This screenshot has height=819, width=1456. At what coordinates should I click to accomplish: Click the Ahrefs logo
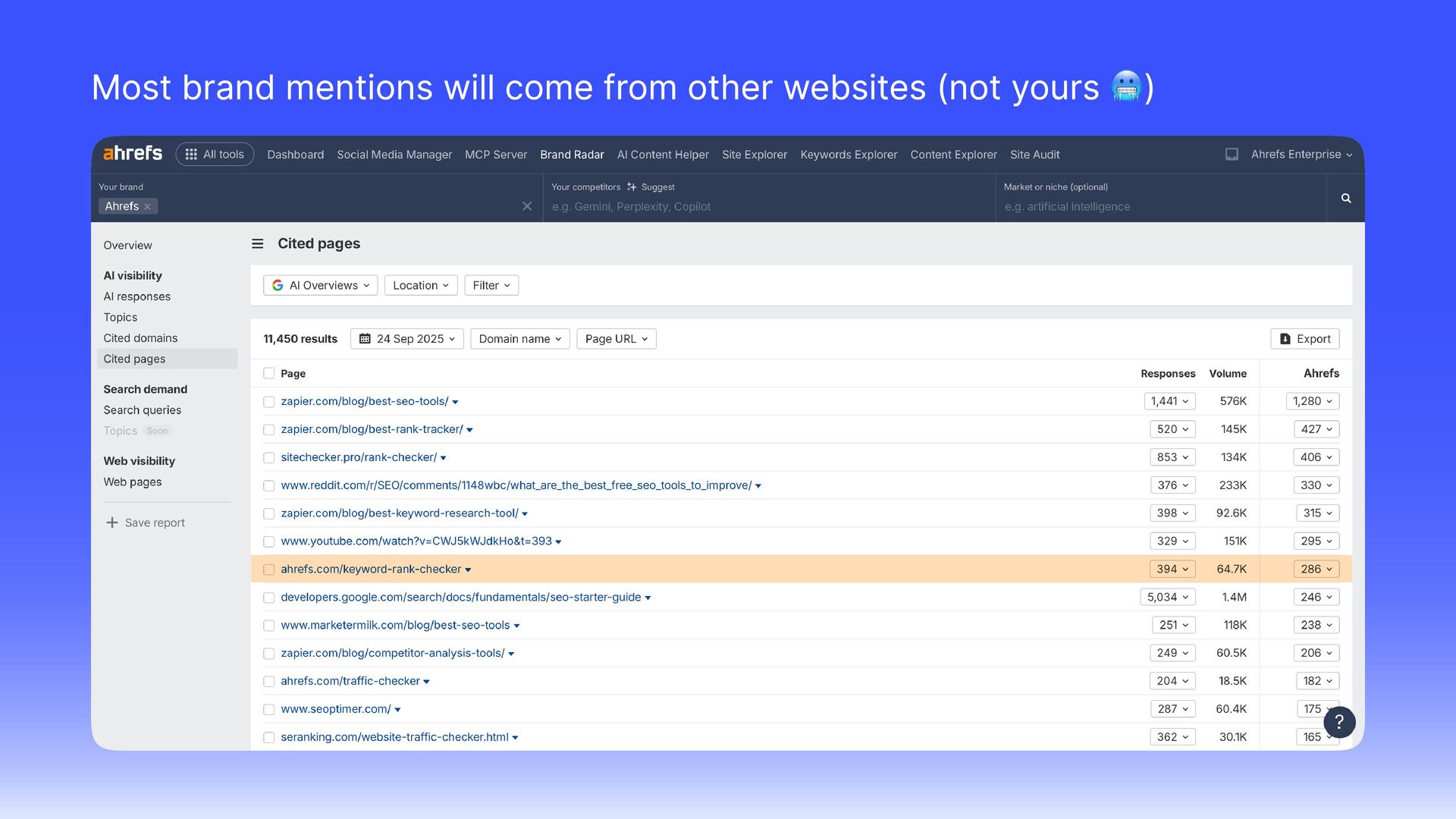click(x=133, y=154)
